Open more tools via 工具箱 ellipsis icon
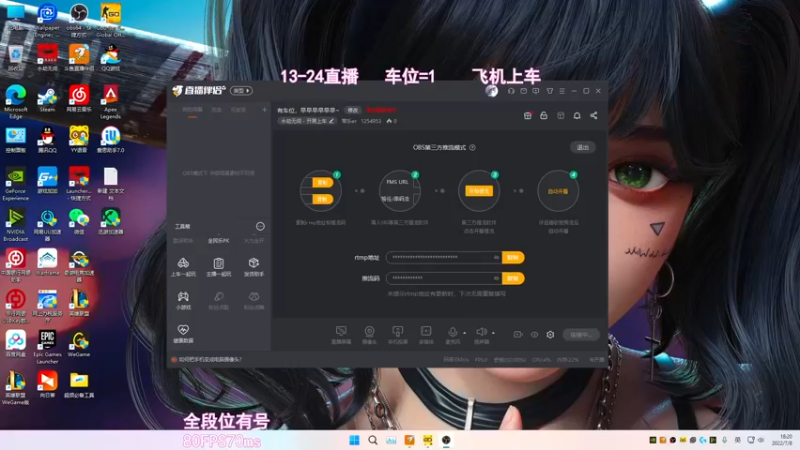The image size is (800, 450). (260, 226)
